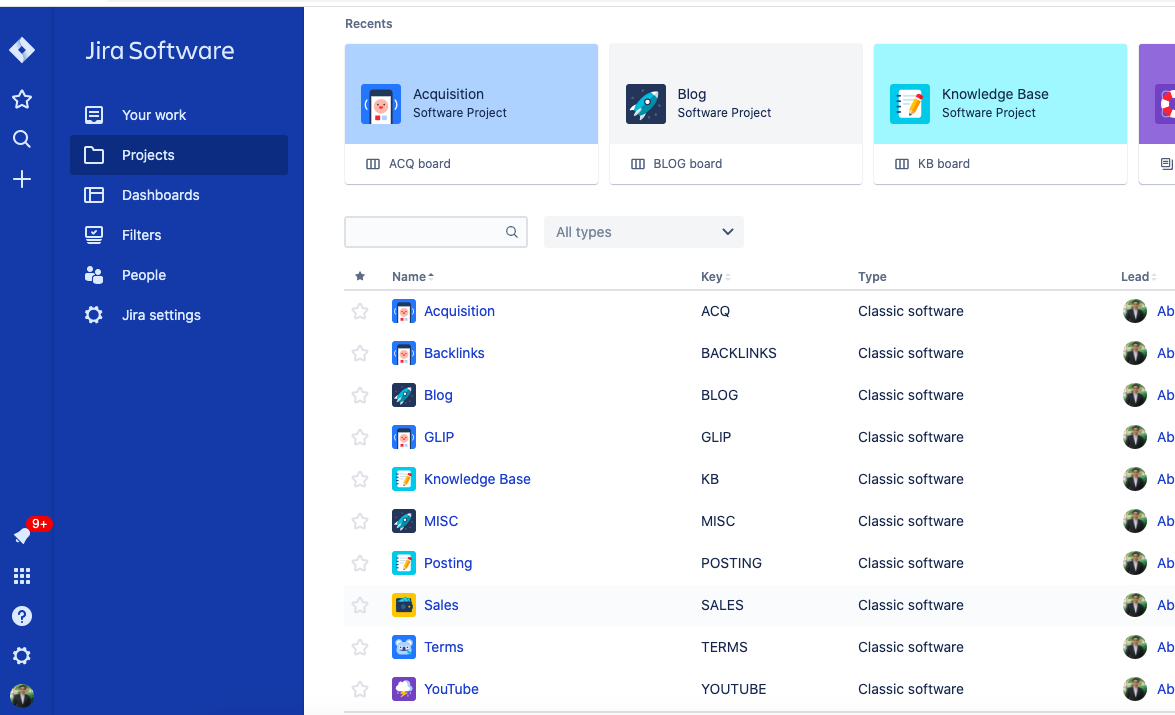Star the Blog project in the list
1175x715 pixels.
pos(360,395)
